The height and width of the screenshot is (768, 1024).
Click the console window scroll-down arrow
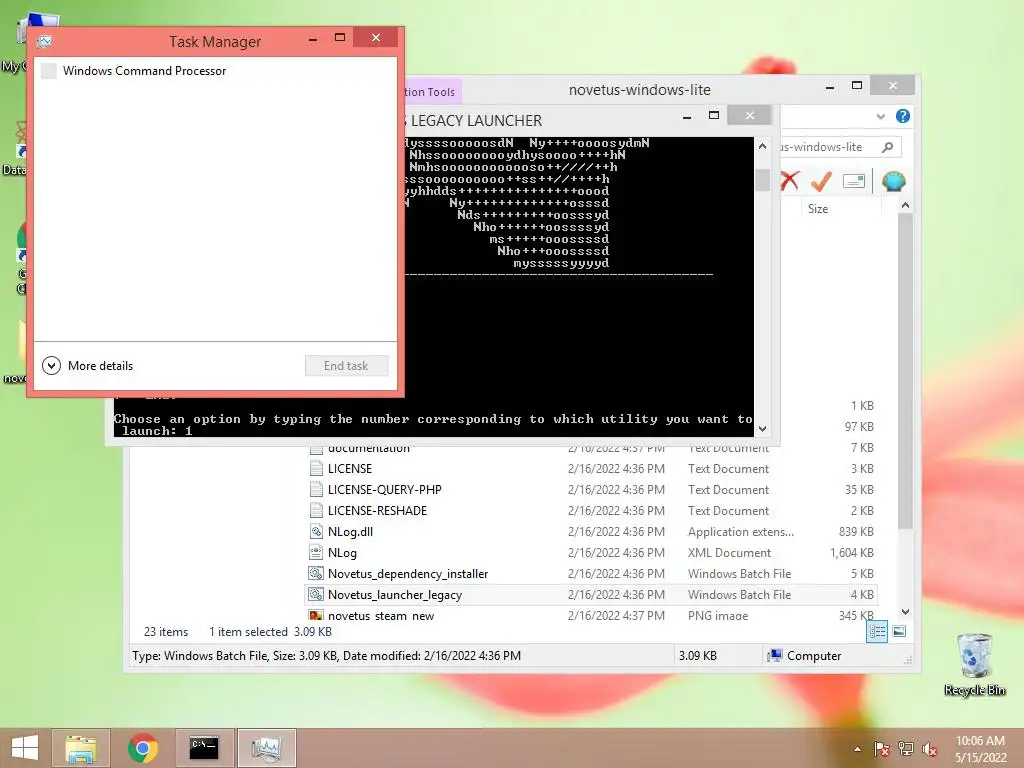762,429
